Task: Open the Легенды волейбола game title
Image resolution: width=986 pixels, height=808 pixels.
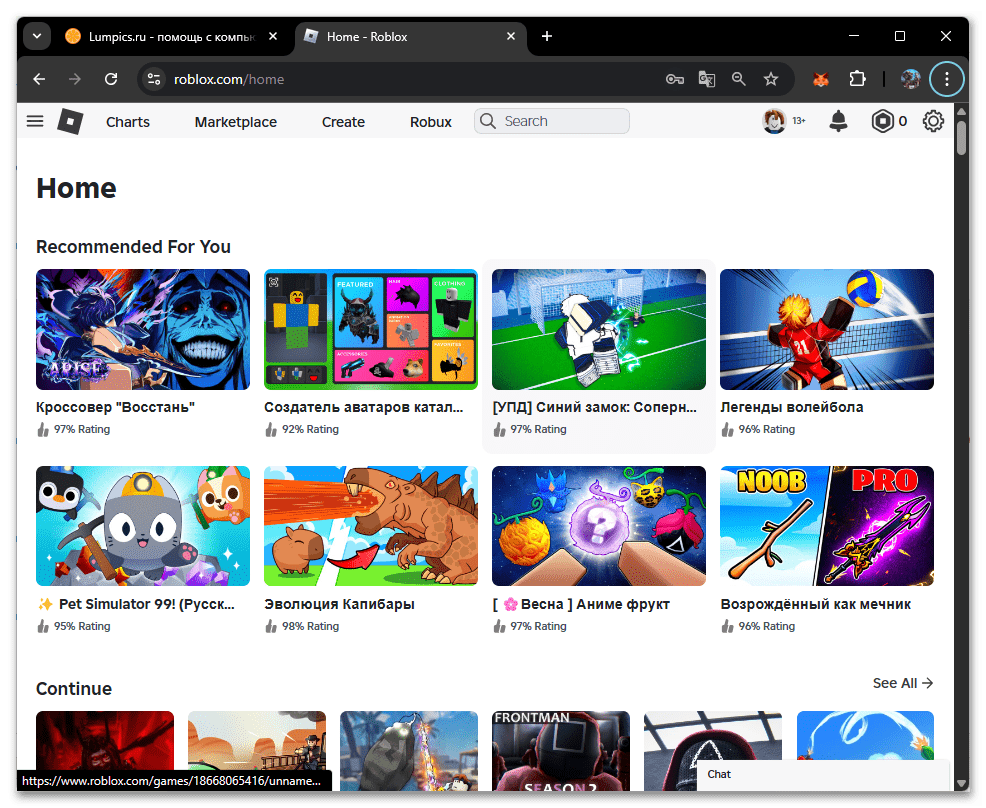Action: point(792,407)
